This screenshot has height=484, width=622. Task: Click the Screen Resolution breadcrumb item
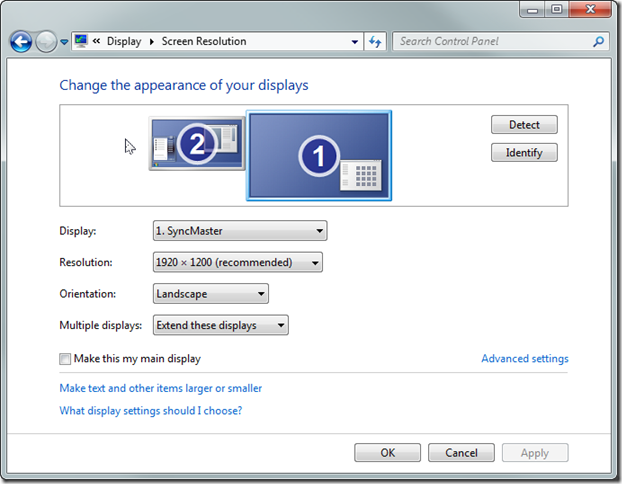[x=203, y=42]
